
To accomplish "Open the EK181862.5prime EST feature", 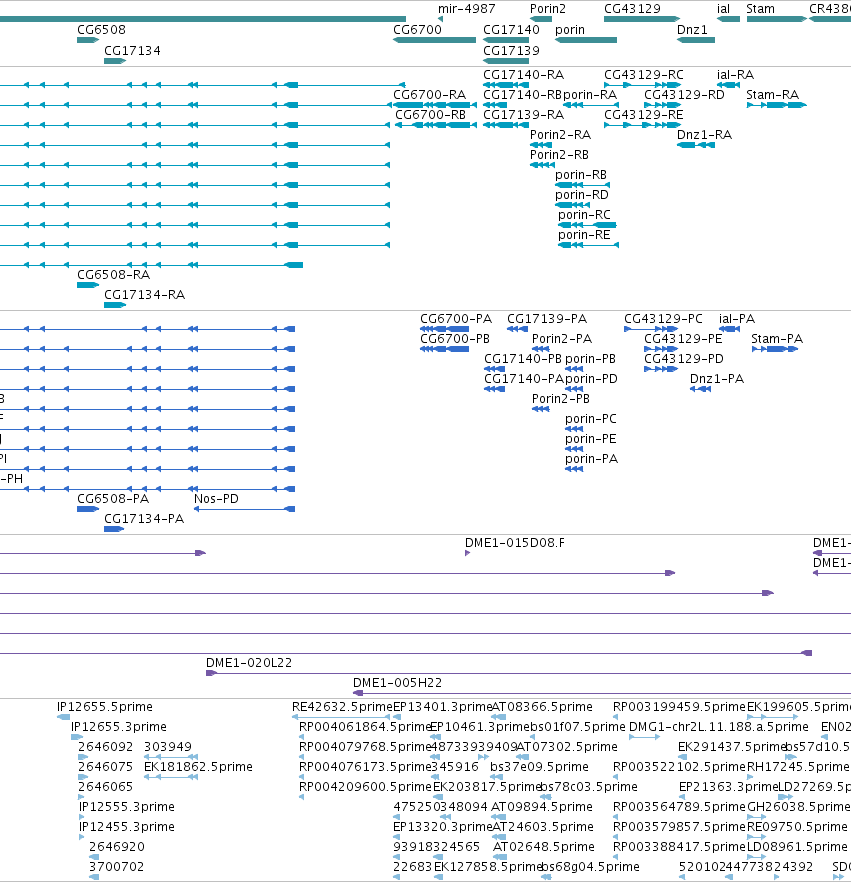I will 171,777.
